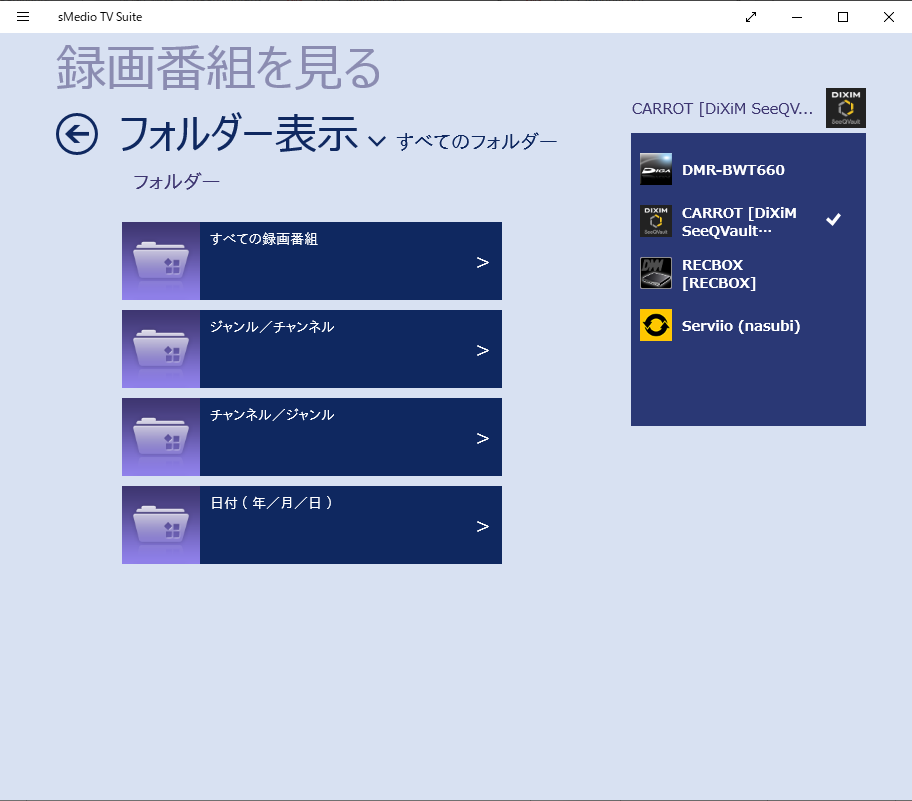Click the back arrow button
Viewport: 912px width, 801px height.
[x=77, y=134]
